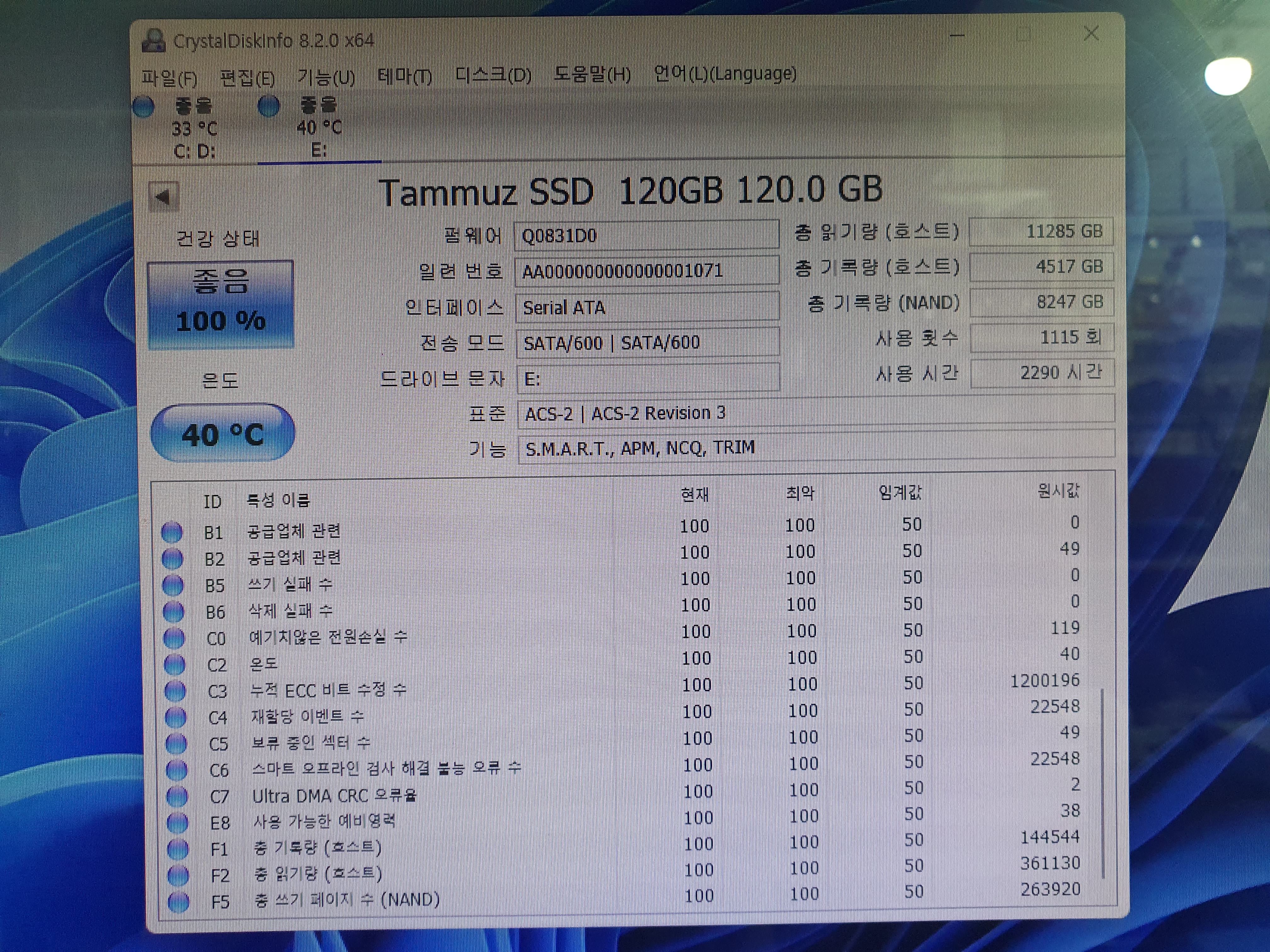Click the power on hours 2290 시간

1042,373
